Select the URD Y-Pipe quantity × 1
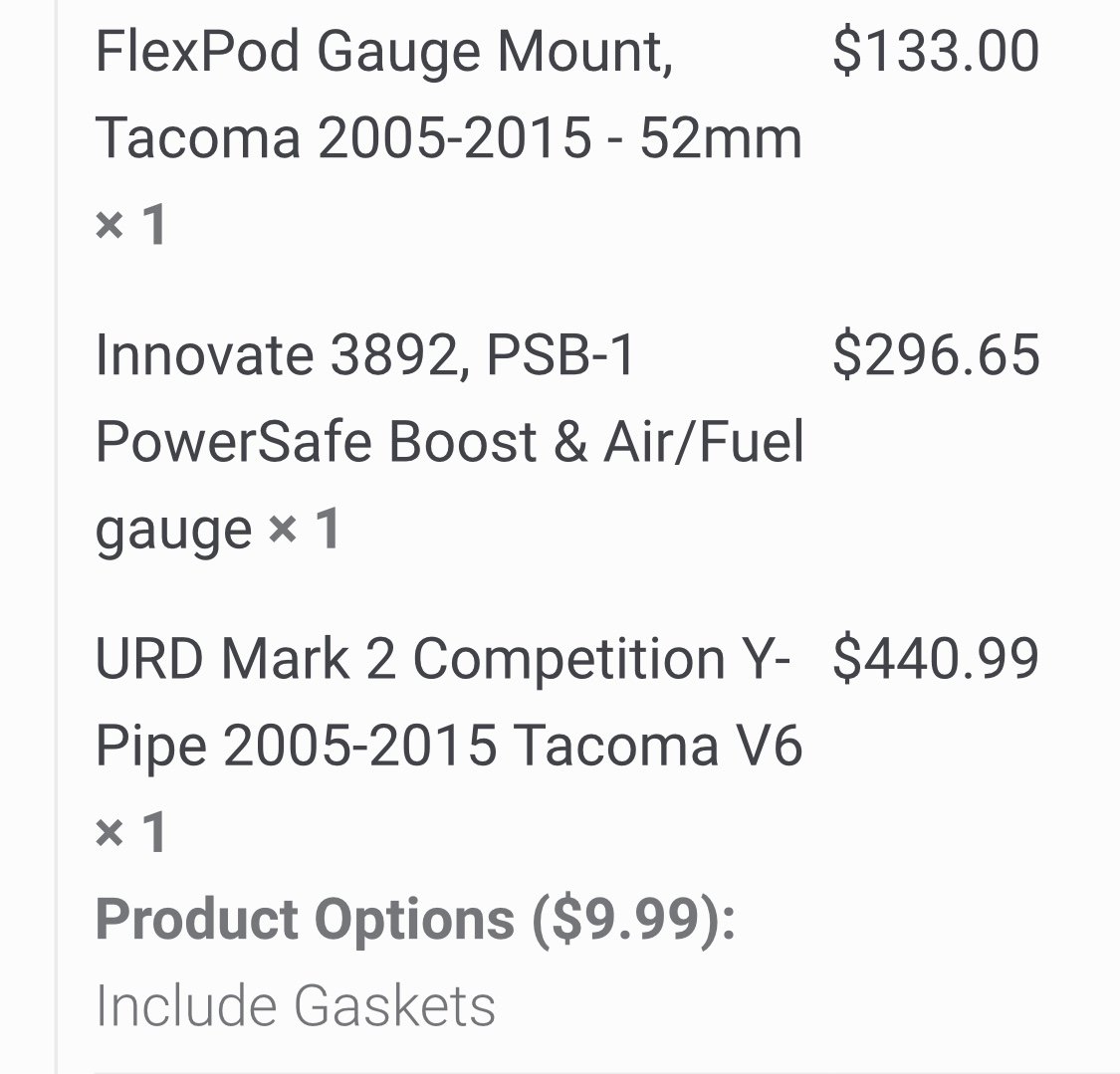 point(131,833)
